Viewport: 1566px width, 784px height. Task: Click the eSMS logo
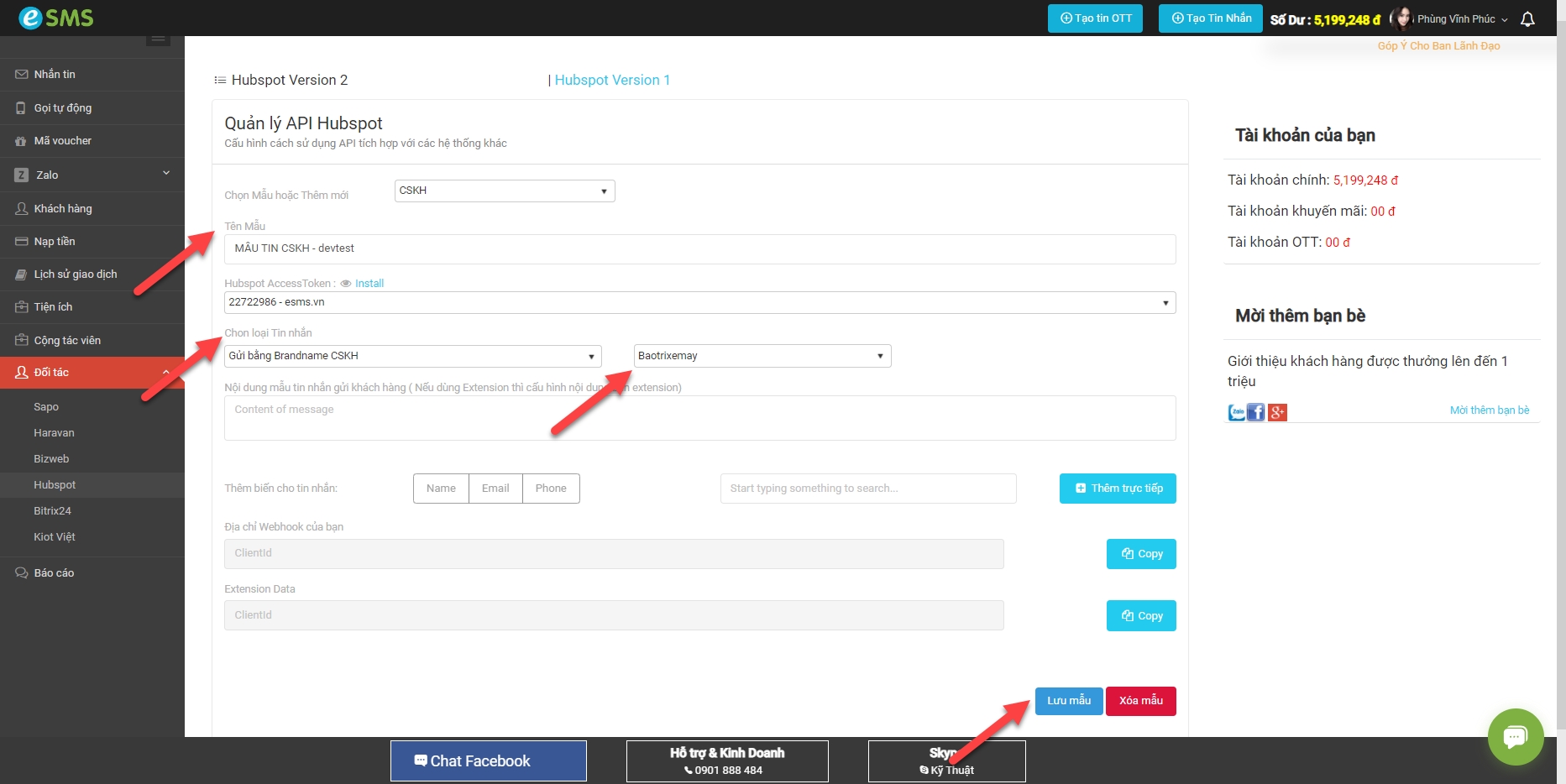pyautogui.click(x=56, y=18)
